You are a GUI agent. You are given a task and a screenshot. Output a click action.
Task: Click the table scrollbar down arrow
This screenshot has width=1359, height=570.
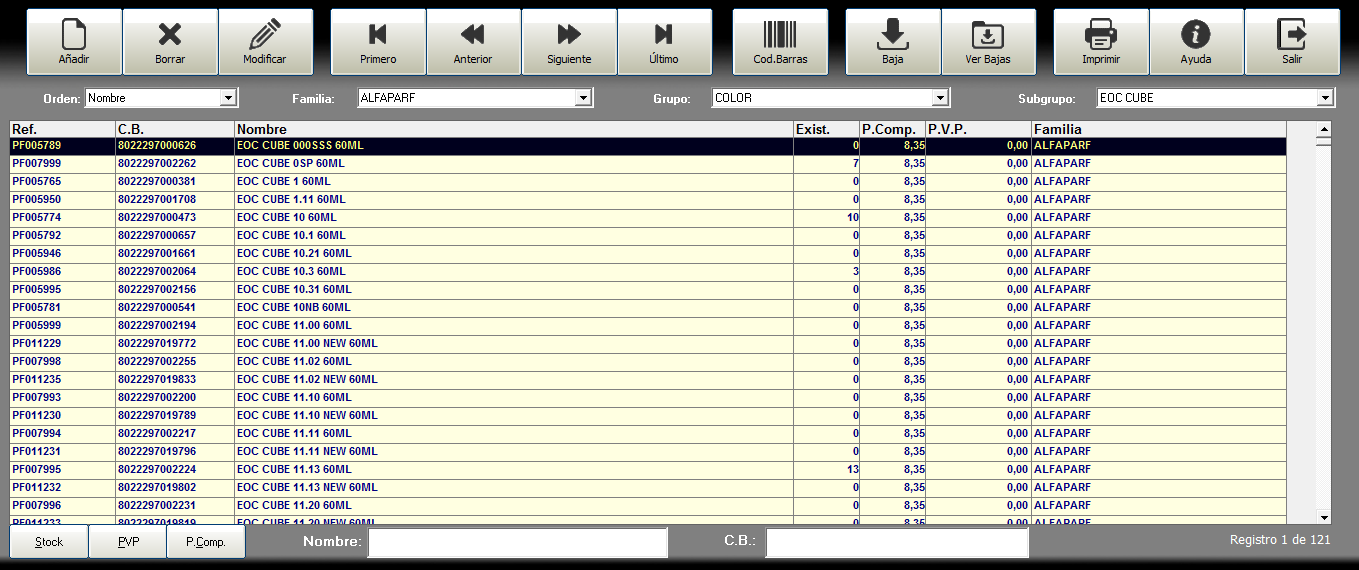(x=1324, y=517)
